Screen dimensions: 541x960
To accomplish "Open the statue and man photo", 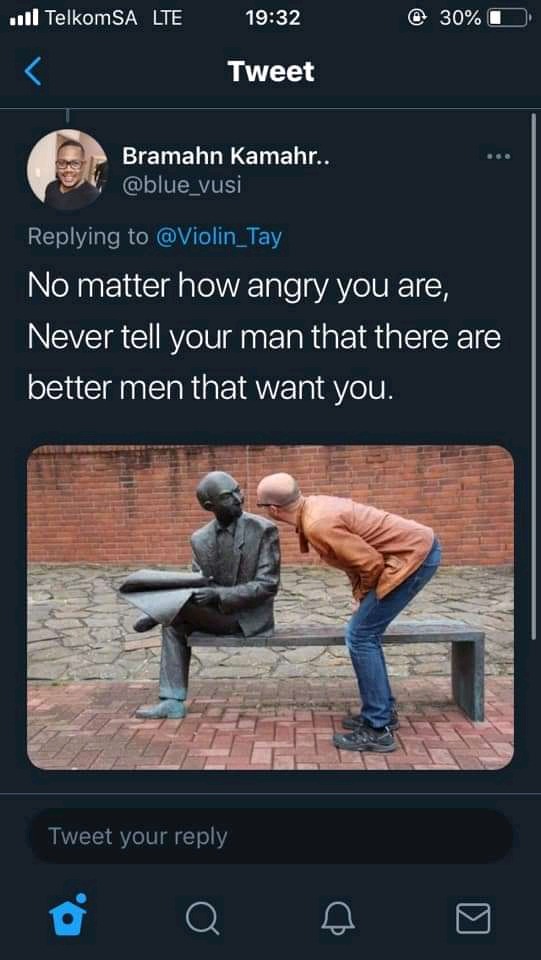I will tap(270, 607).
